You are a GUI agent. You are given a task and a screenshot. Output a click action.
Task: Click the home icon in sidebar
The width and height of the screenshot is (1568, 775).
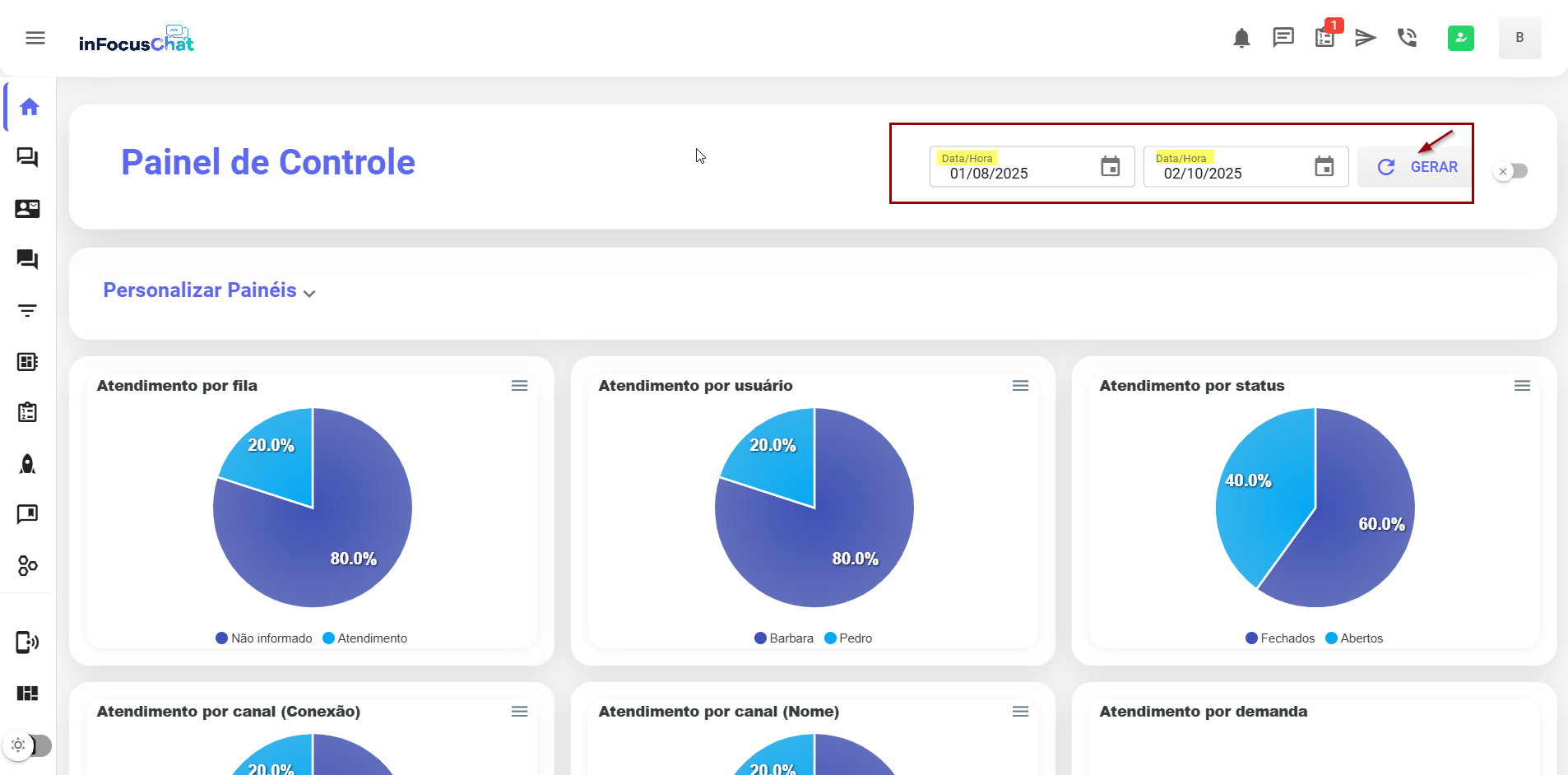pyautogui.click(x=30, y=107)
